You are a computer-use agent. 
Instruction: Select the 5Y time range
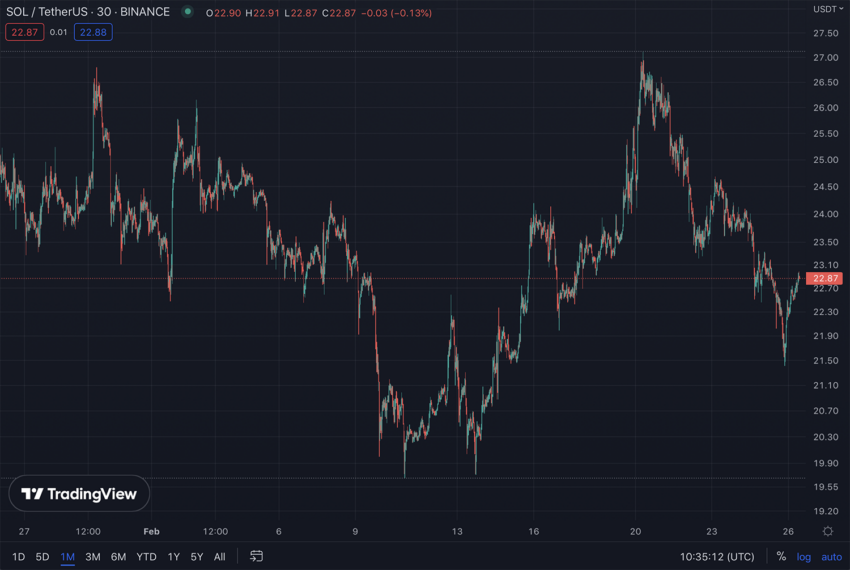click(197, 557)
